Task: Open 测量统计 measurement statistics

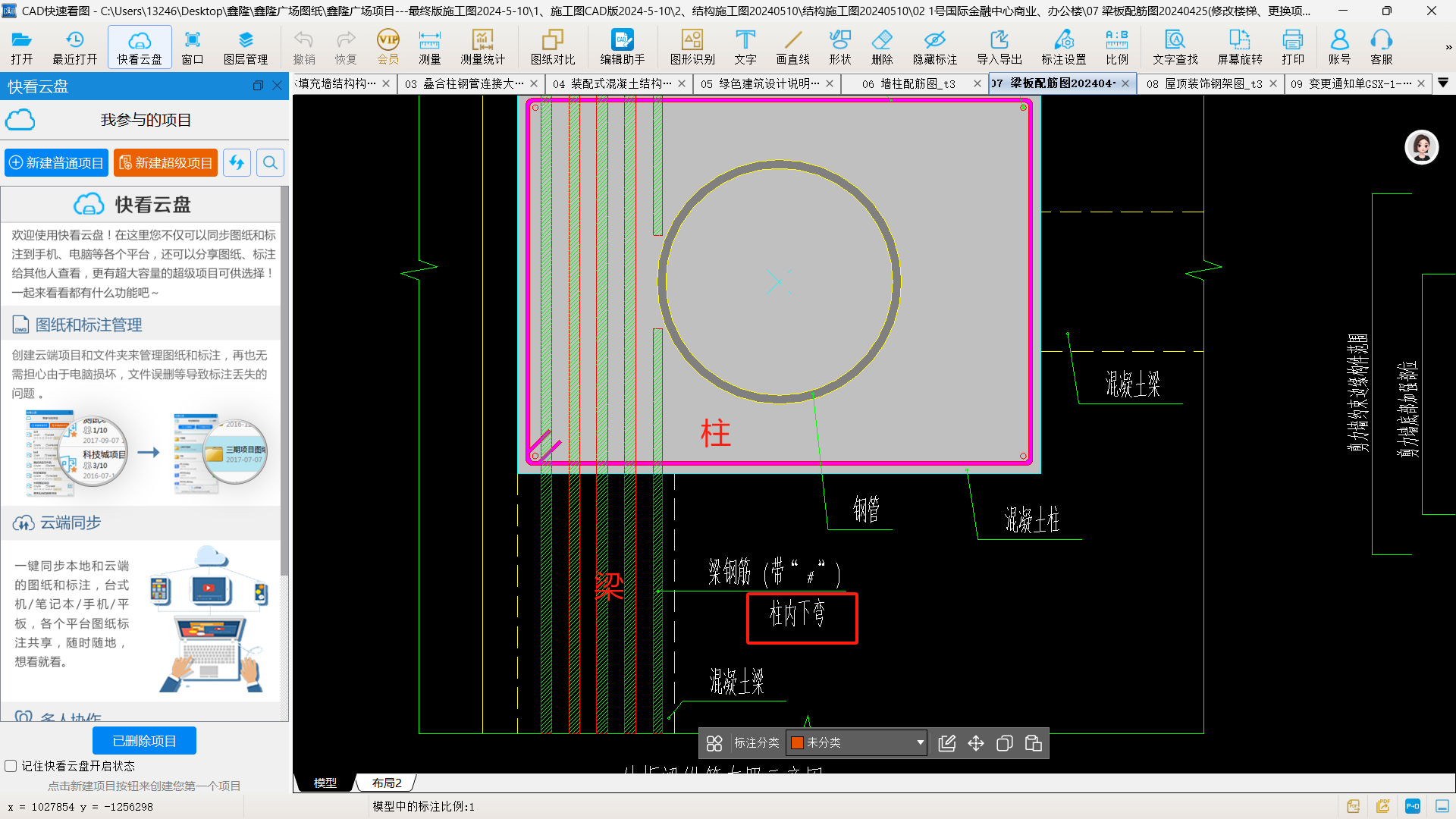Action: [x=482, y=47]
